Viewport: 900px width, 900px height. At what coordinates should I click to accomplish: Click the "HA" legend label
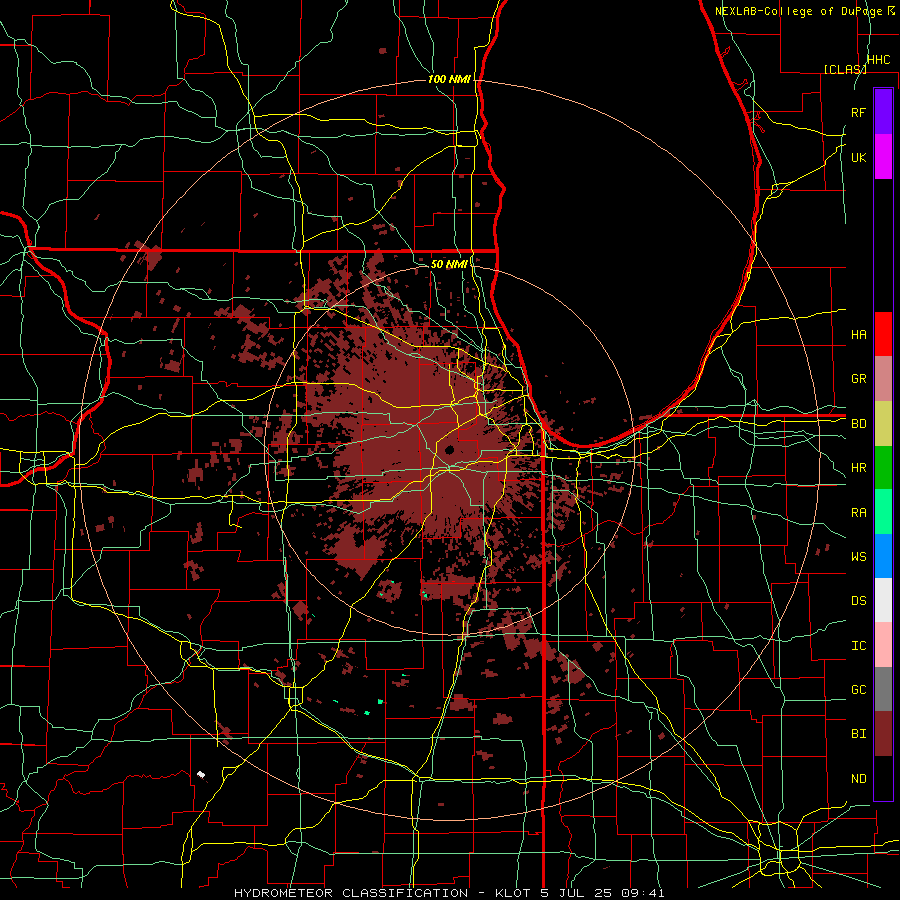(858, 334)
